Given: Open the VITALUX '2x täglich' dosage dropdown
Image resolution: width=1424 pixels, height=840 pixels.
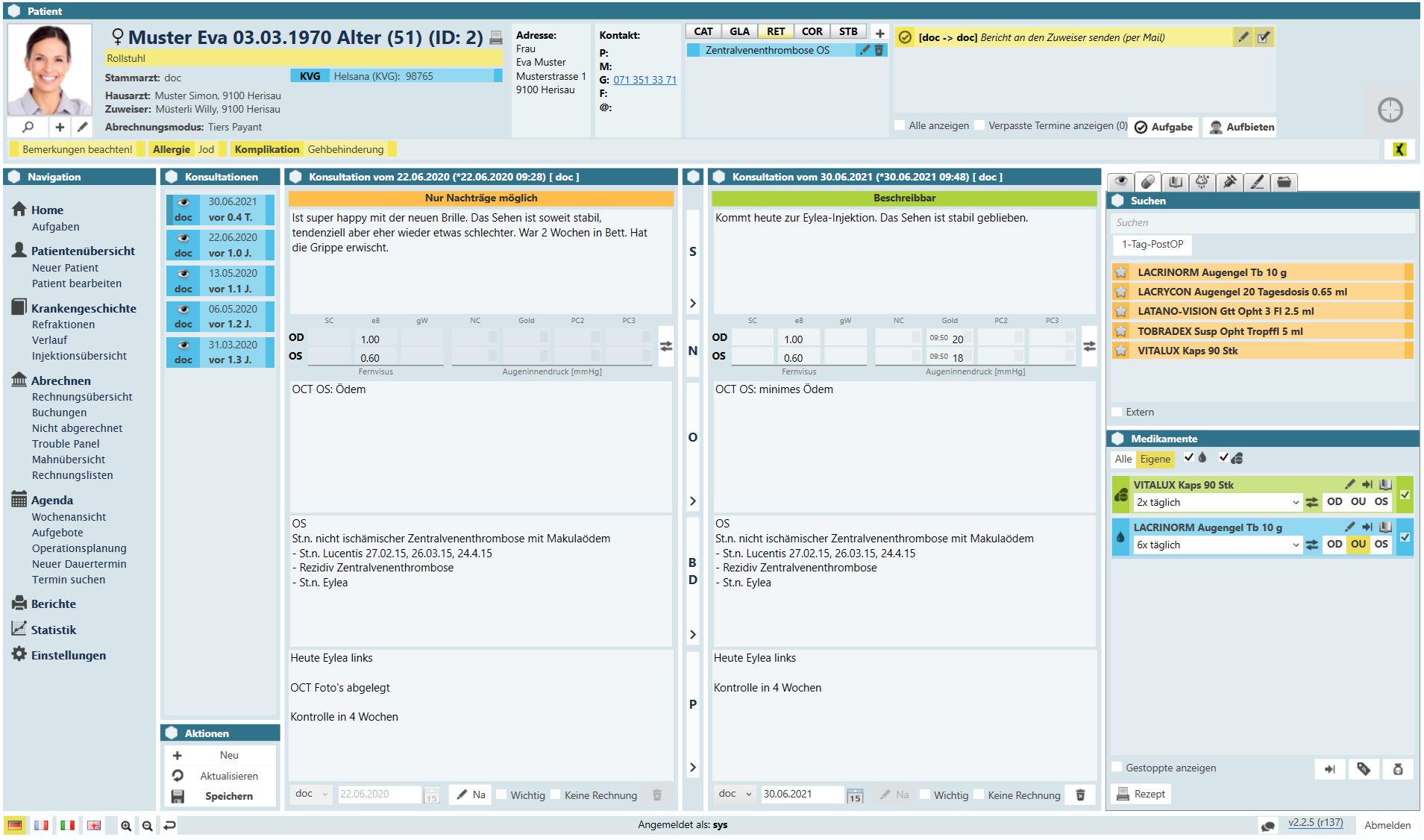Looking at the screenshot, I should 1296,503.
